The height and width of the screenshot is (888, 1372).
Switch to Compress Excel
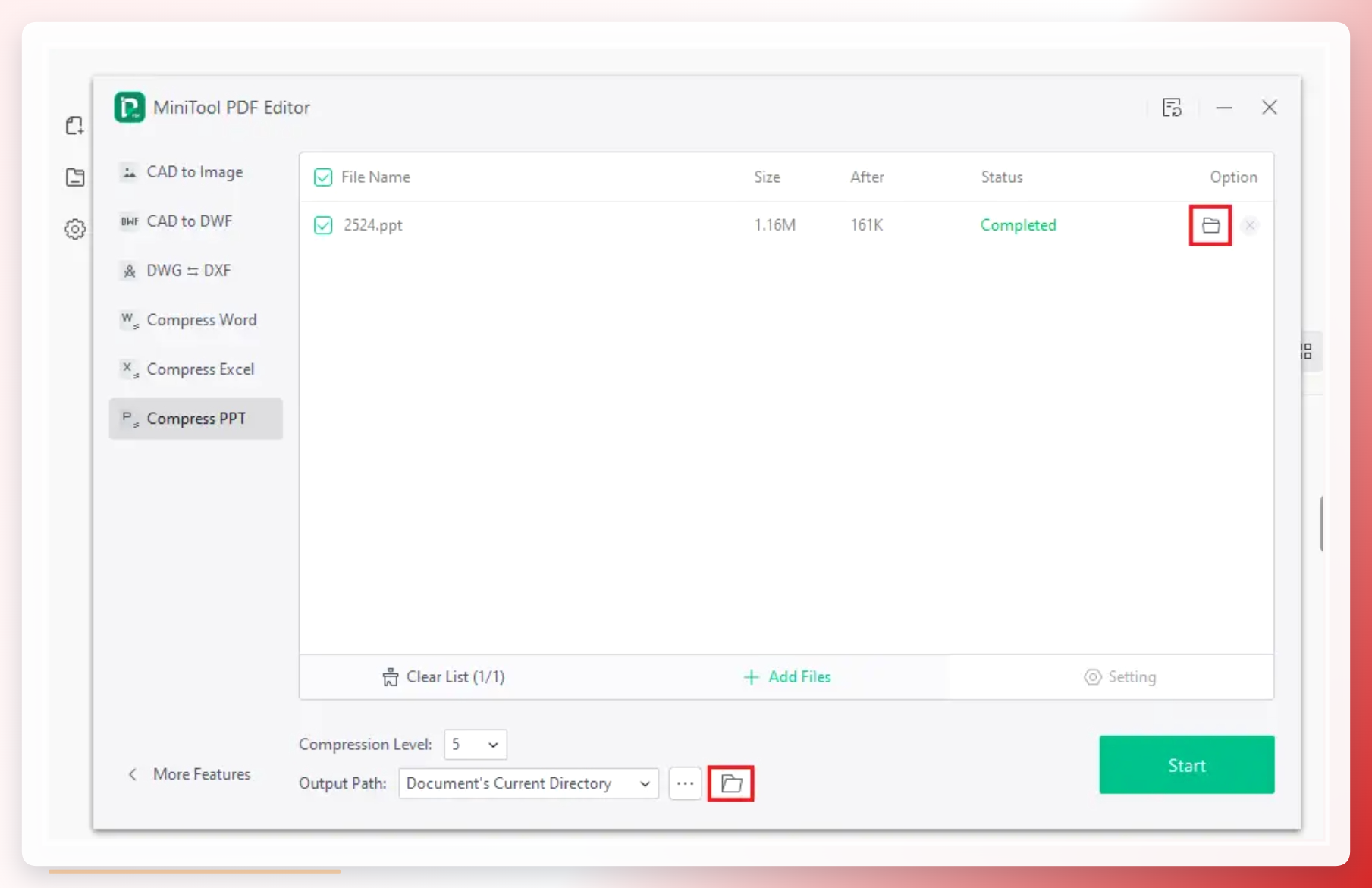196,369
